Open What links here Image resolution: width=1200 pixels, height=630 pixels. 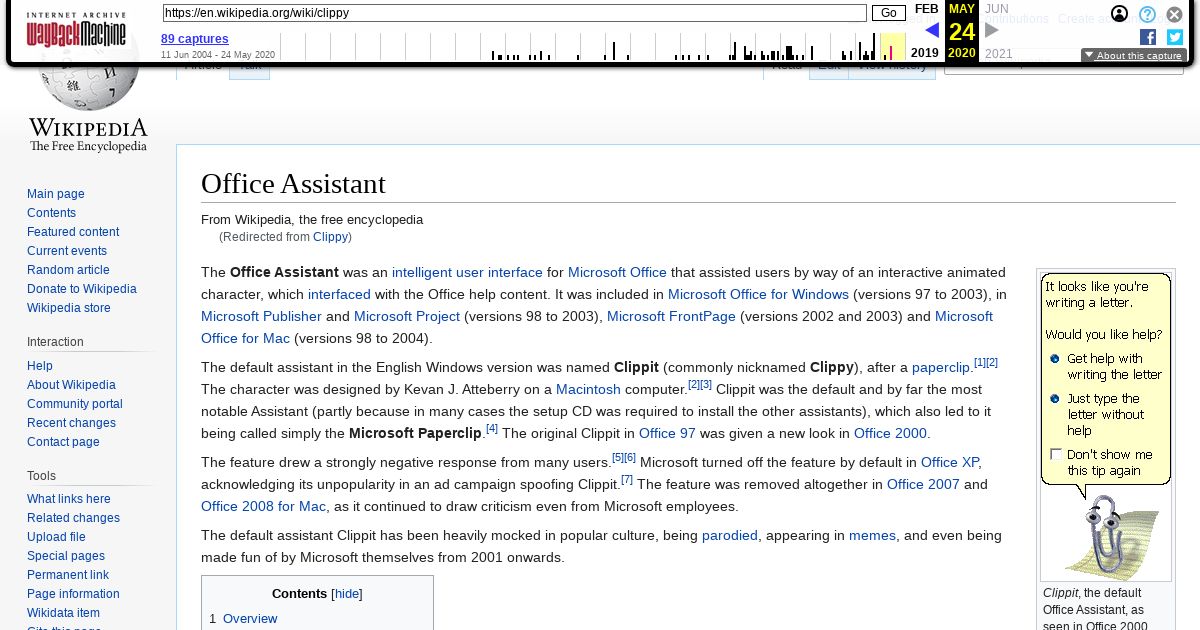coord(69,499)
